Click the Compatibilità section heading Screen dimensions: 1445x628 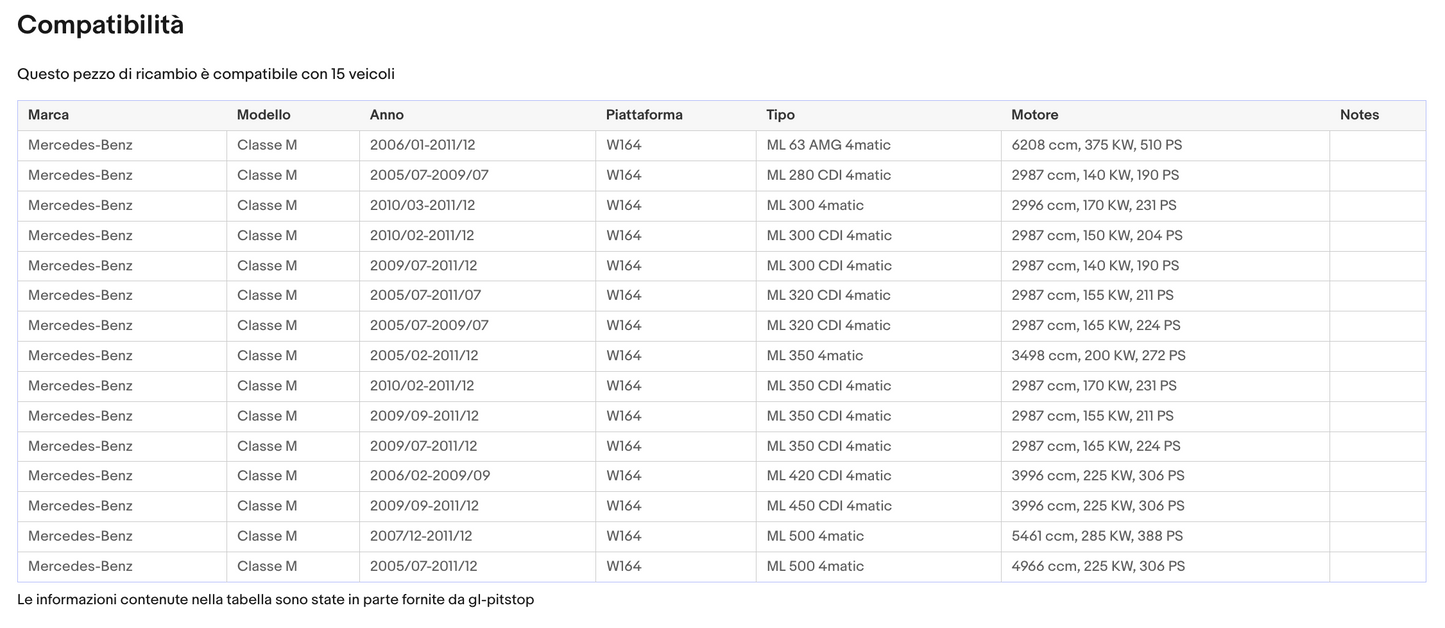click(101, 25)
